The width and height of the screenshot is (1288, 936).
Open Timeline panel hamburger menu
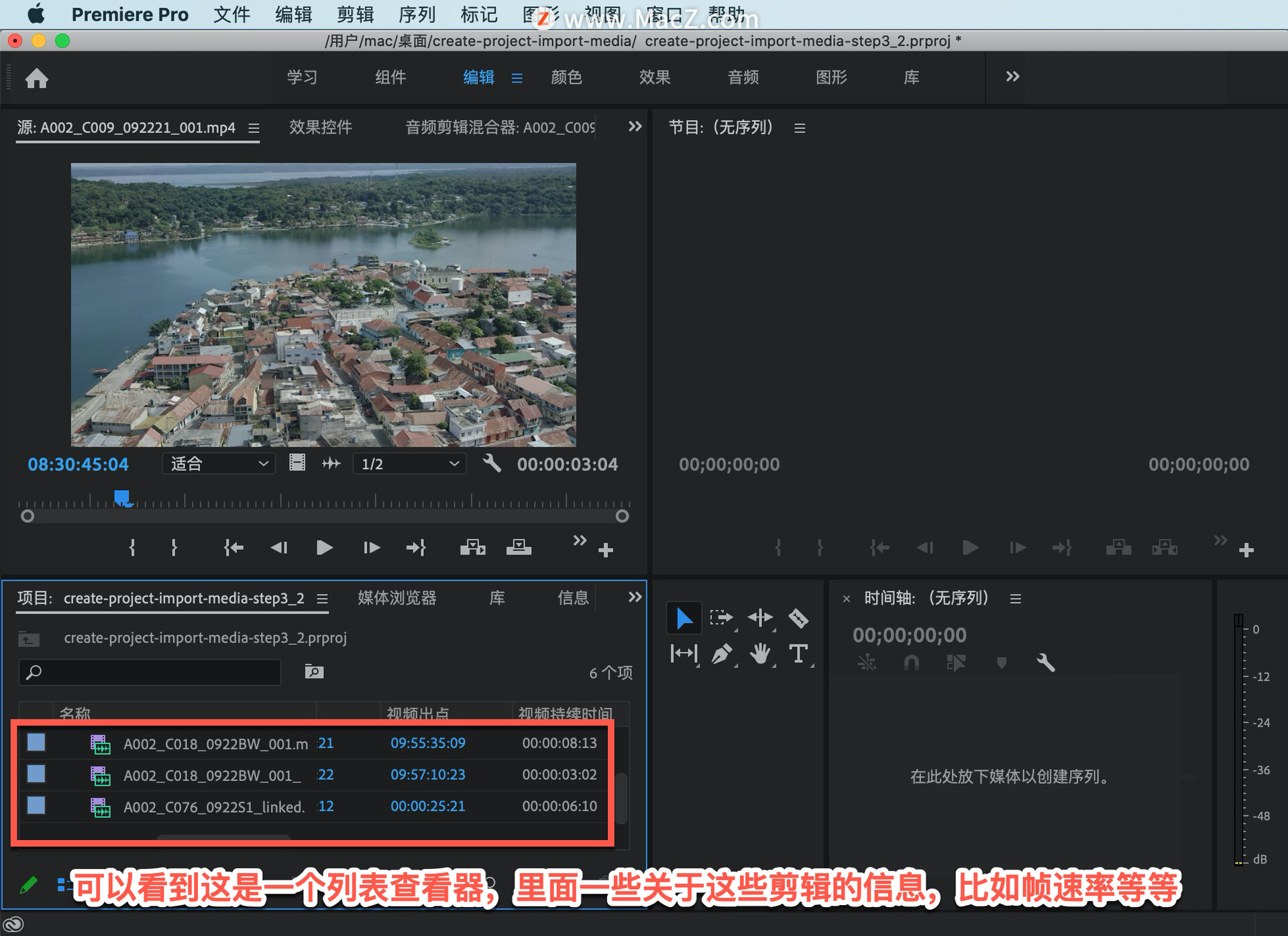[x=1016, y=599]
